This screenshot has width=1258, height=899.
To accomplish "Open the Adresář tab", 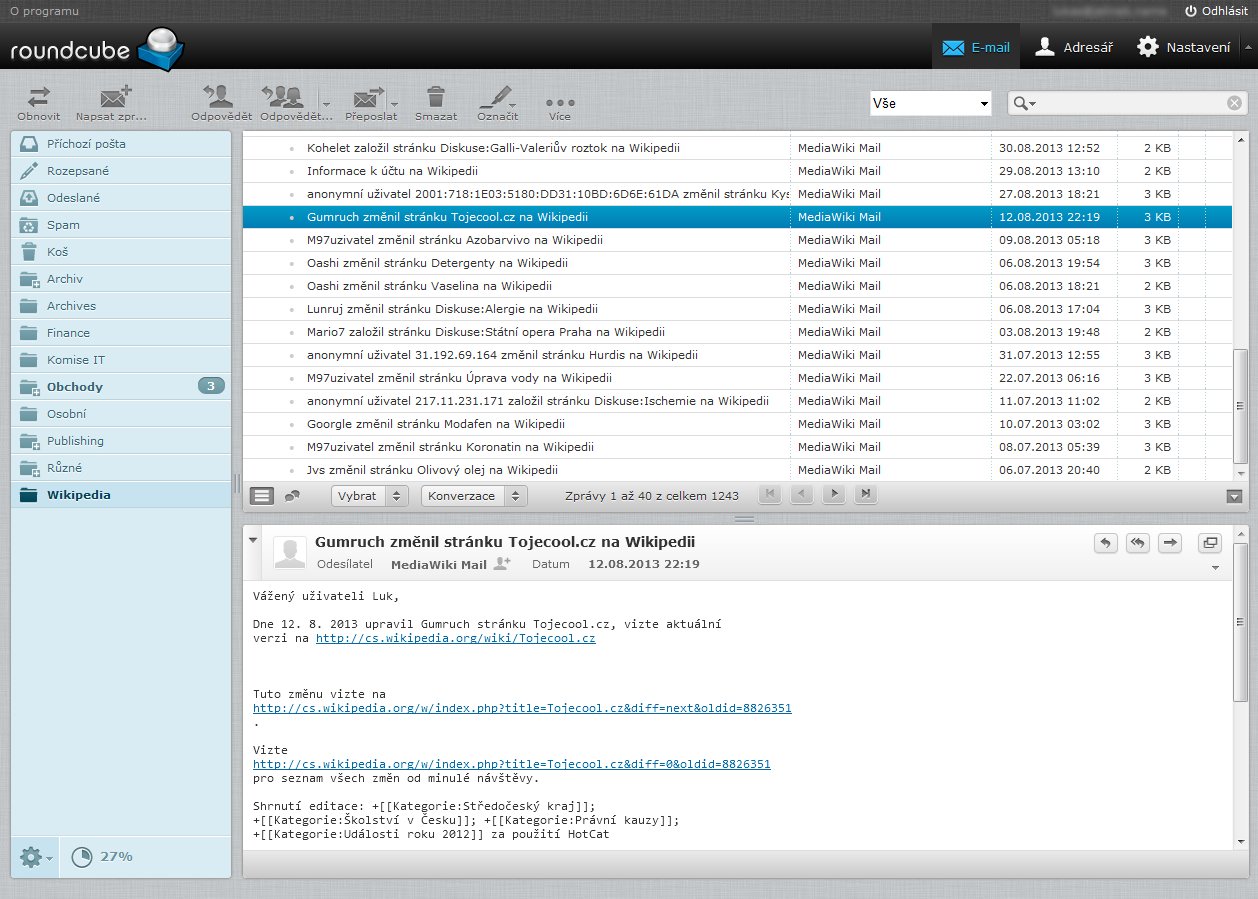I will (x=1073, y=47).
